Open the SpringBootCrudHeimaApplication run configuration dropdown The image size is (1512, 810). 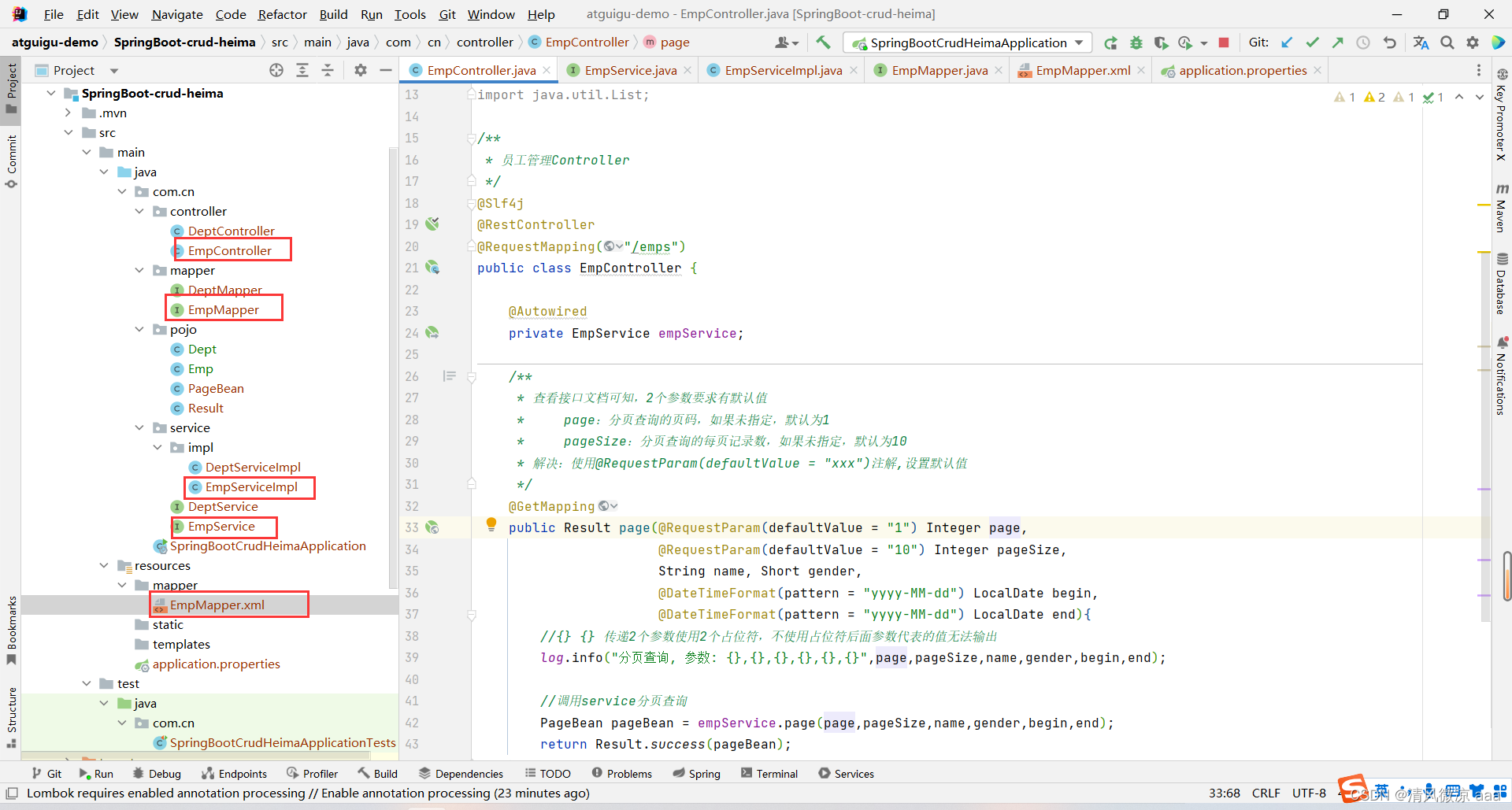tap(968, 43)
